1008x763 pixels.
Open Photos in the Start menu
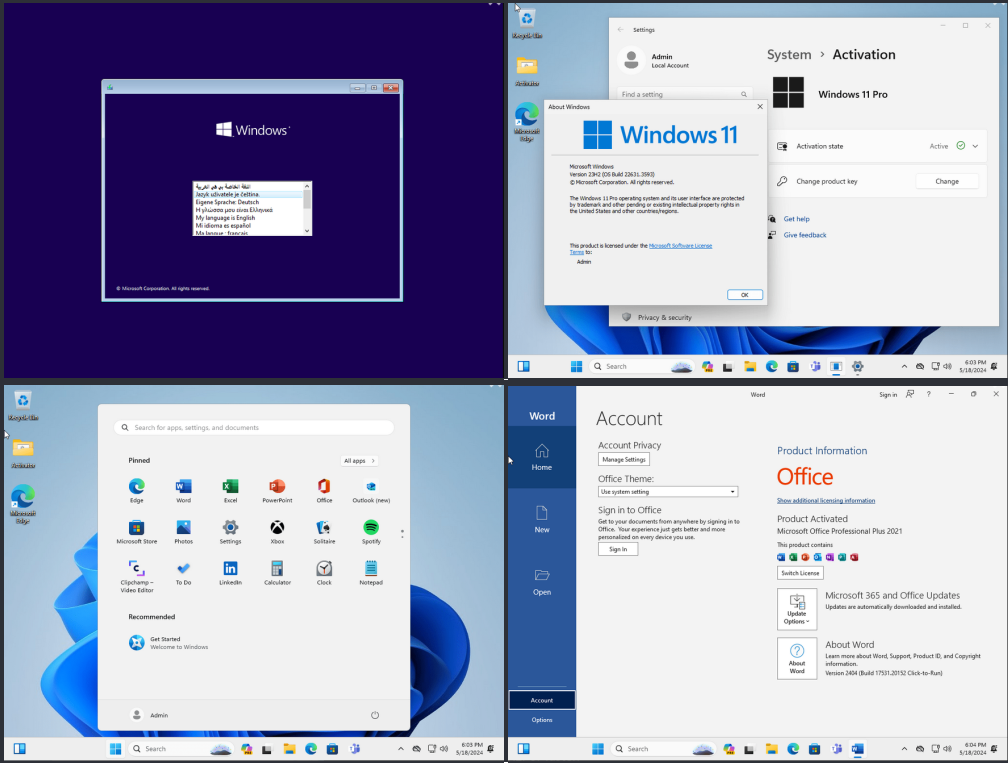(x=183, y=532)
